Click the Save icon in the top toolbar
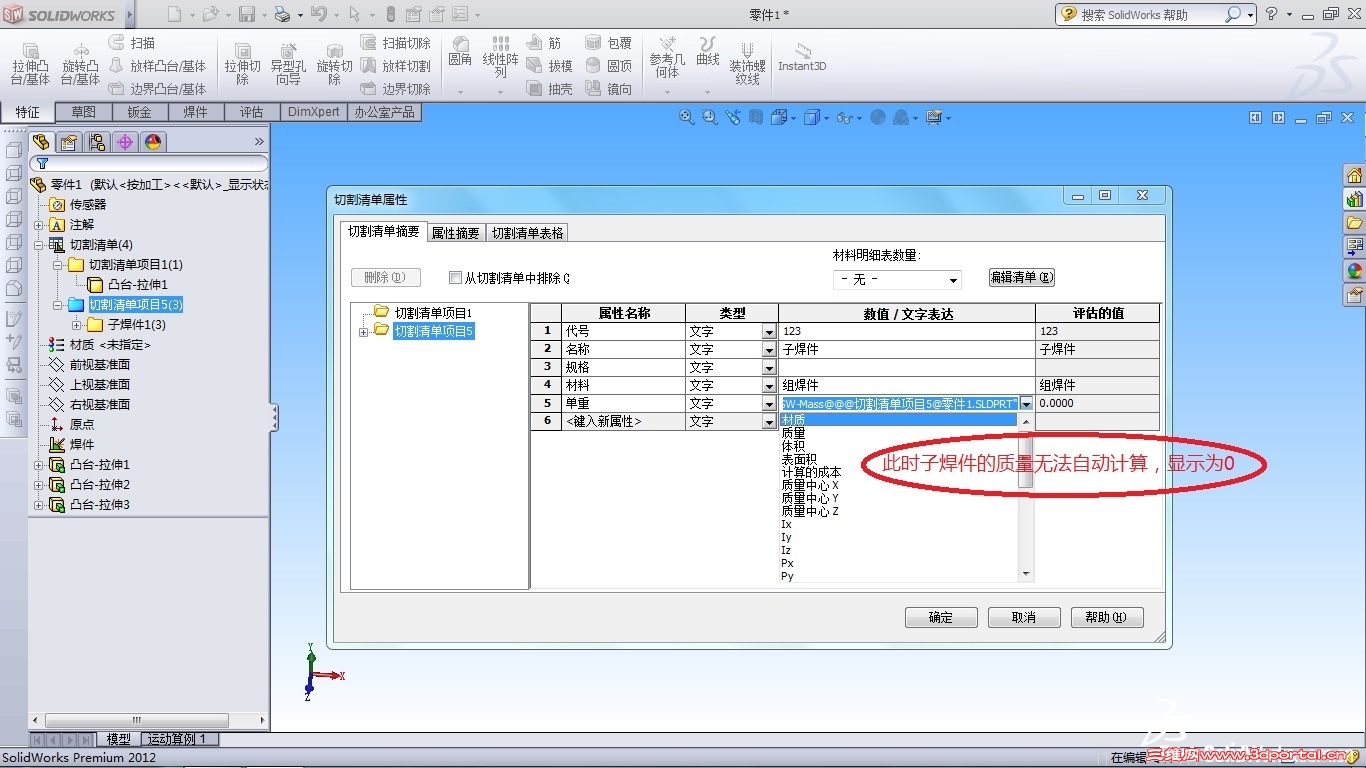Viewport: 1366px width, 768px height. [247, 14]
